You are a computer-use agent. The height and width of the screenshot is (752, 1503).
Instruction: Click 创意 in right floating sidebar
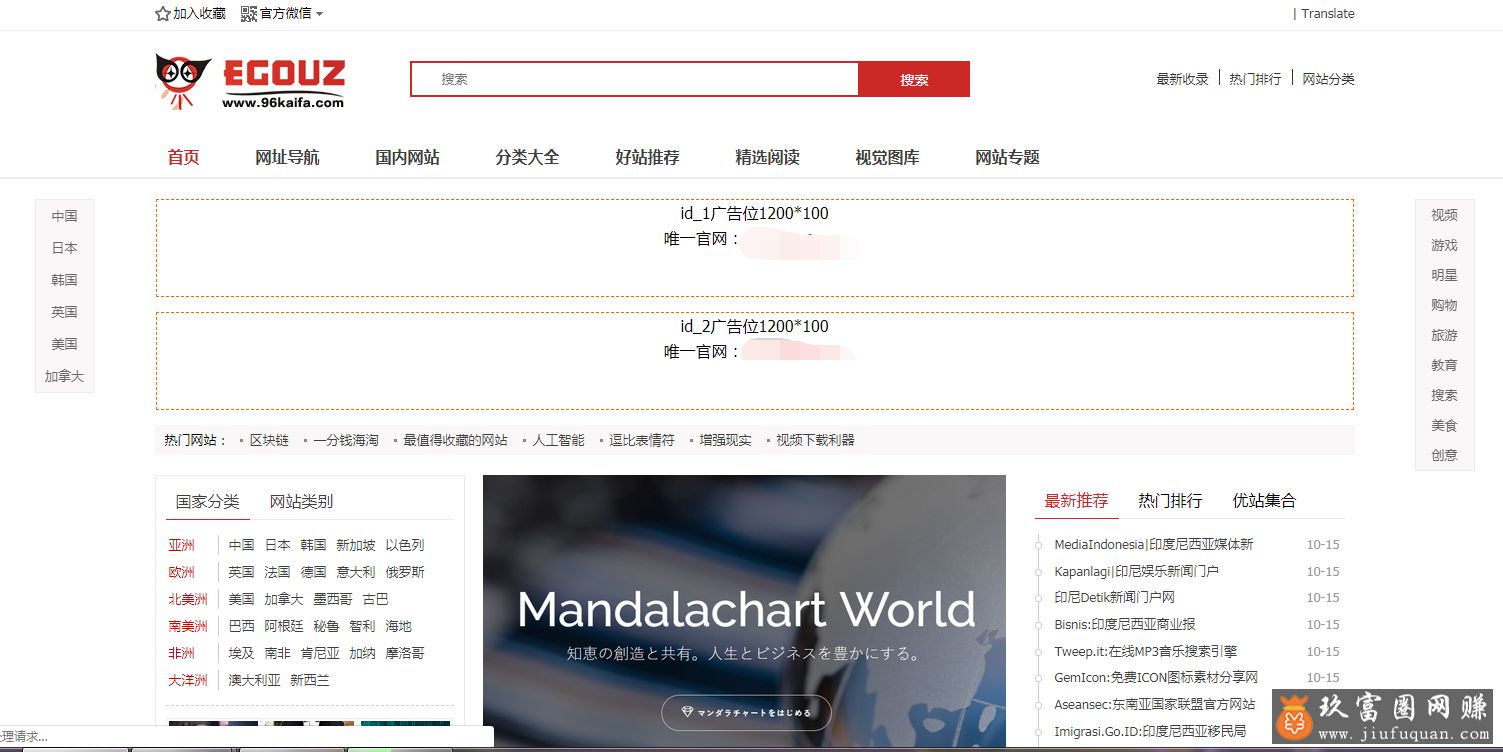pos(1444,455)
